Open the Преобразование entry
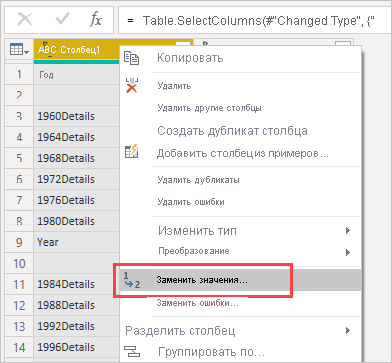Image resolution: width=392 pixels, height=363 pixels. (x=193, y=251)
